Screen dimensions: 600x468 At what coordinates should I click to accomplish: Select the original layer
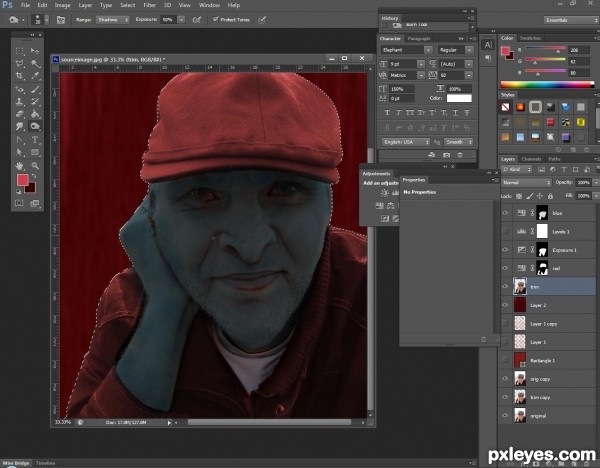548,416
